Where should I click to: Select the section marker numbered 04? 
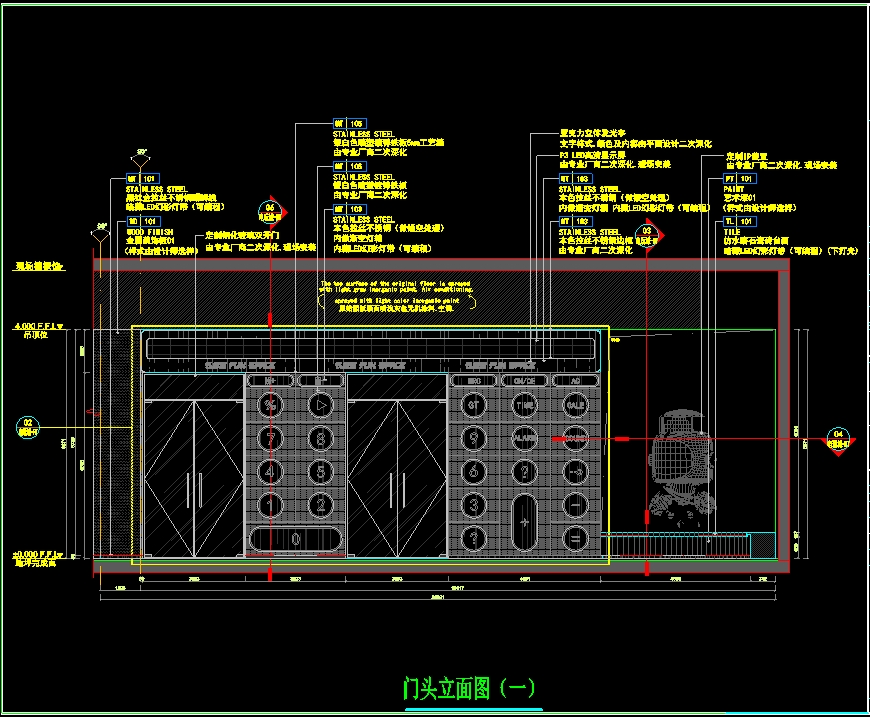(x=838, y=436)
